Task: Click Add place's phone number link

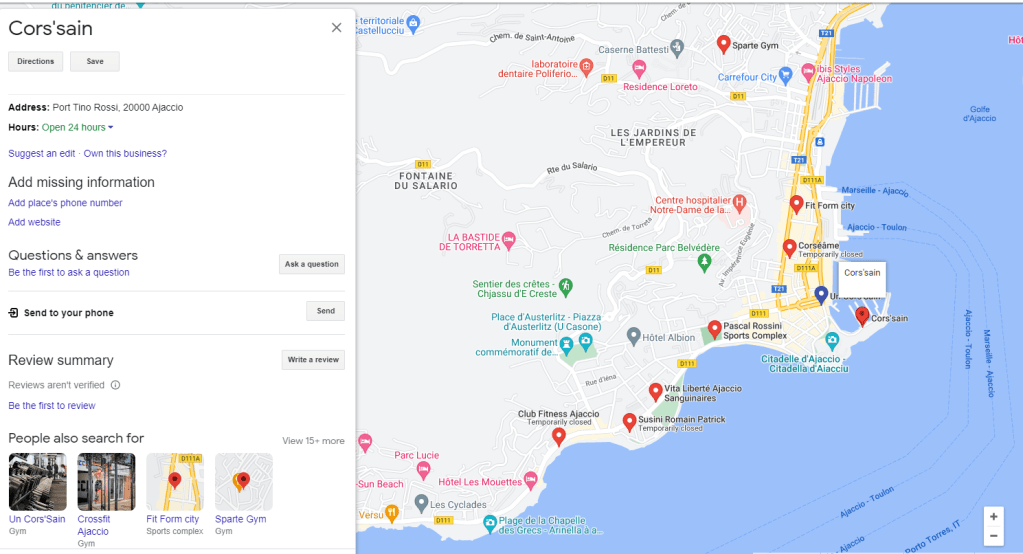Action: click(65, 203)
